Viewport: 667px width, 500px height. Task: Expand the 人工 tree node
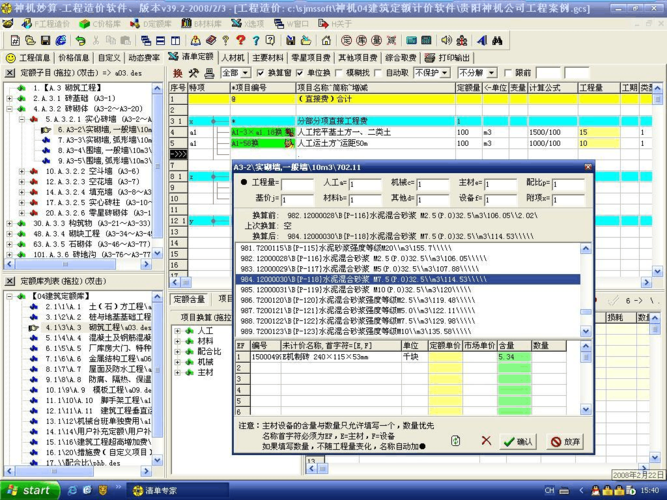pos(178,331)
